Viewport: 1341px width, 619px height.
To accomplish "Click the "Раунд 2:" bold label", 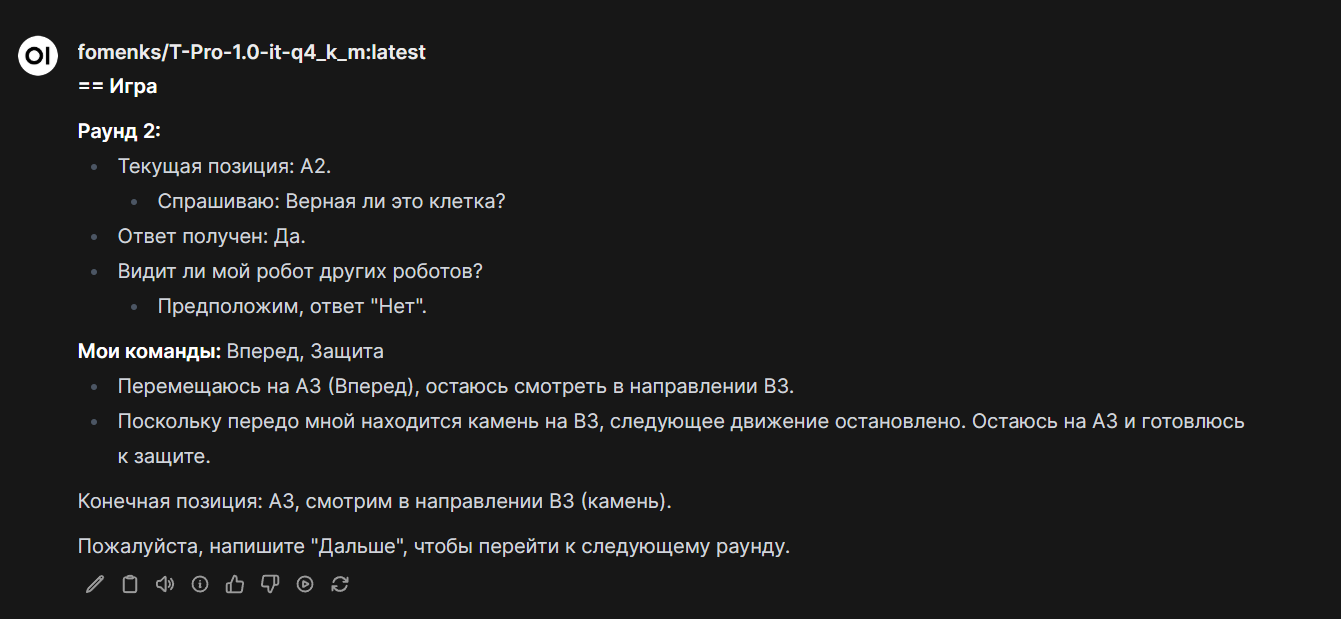I will tap(119, 131).
